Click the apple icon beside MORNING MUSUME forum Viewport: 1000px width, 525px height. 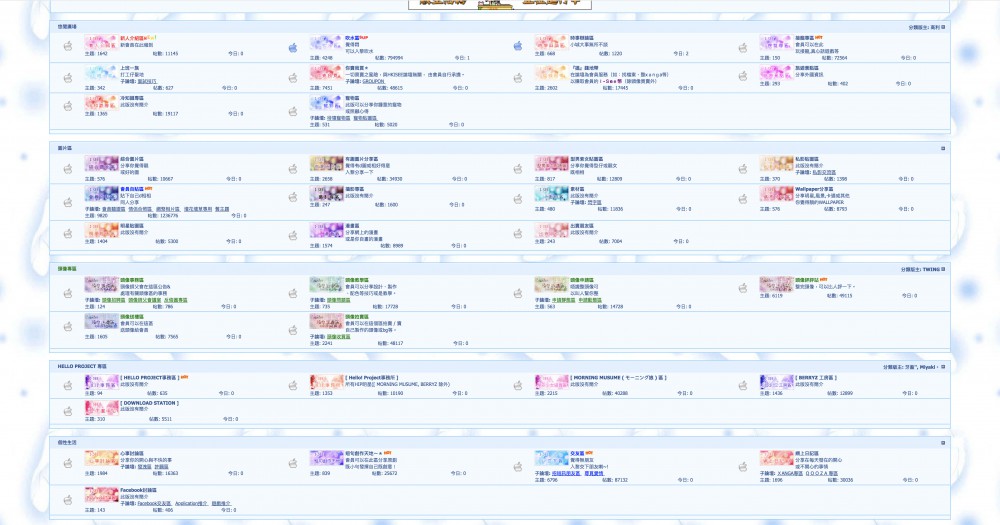[518, 383]
